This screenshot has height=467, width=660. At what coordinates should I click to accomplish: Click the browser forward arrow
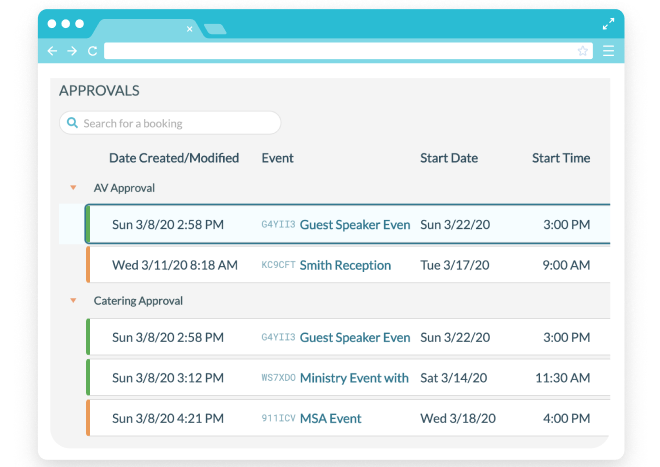(x=72, y=51)
